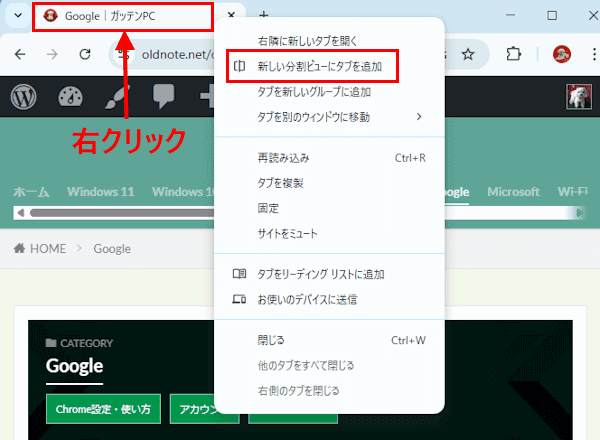Click the admin bar user avatar

[x=579, y=97]
